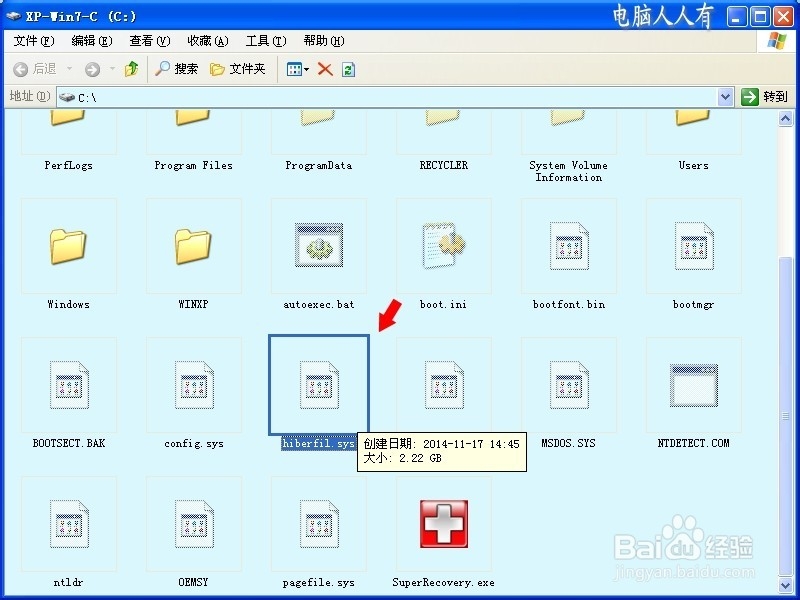Click the Back navigation button
The height and width of the screenshot is (600, 800).
(x=35, y=69)
